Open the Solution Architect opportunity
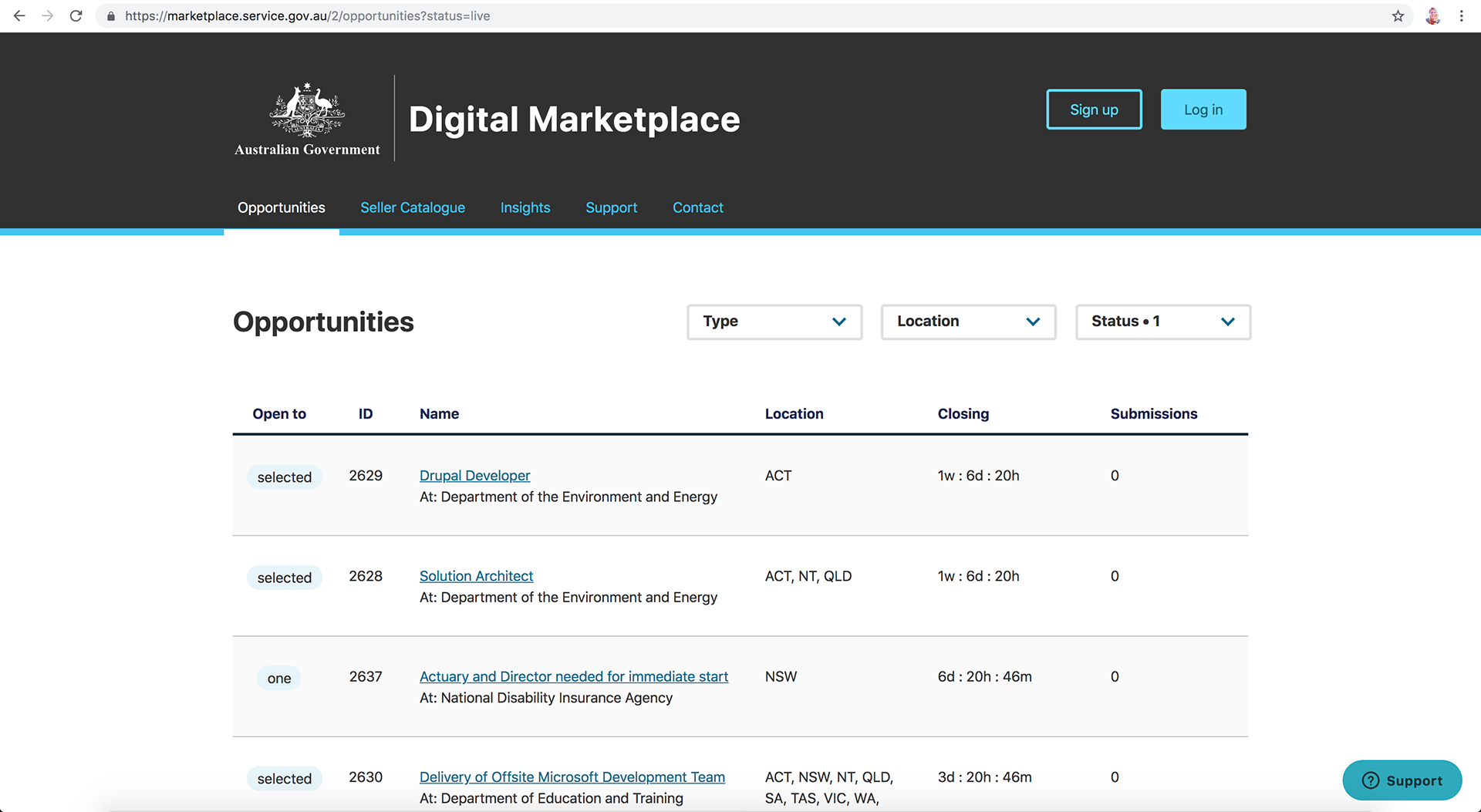Viewport: 1481px width, 812px height. (476, 576)
